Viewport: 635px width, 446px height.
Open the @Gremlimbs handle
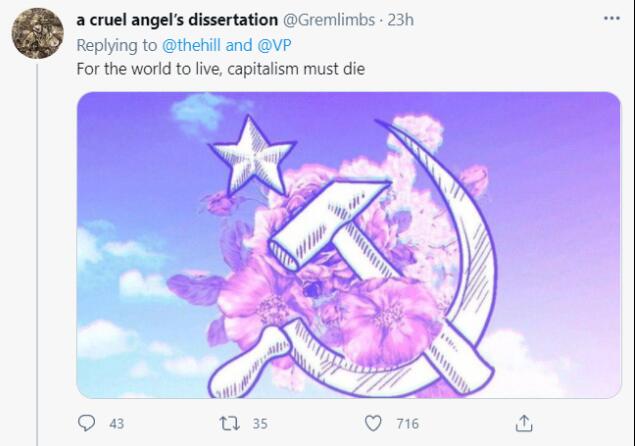pos(328,19)
